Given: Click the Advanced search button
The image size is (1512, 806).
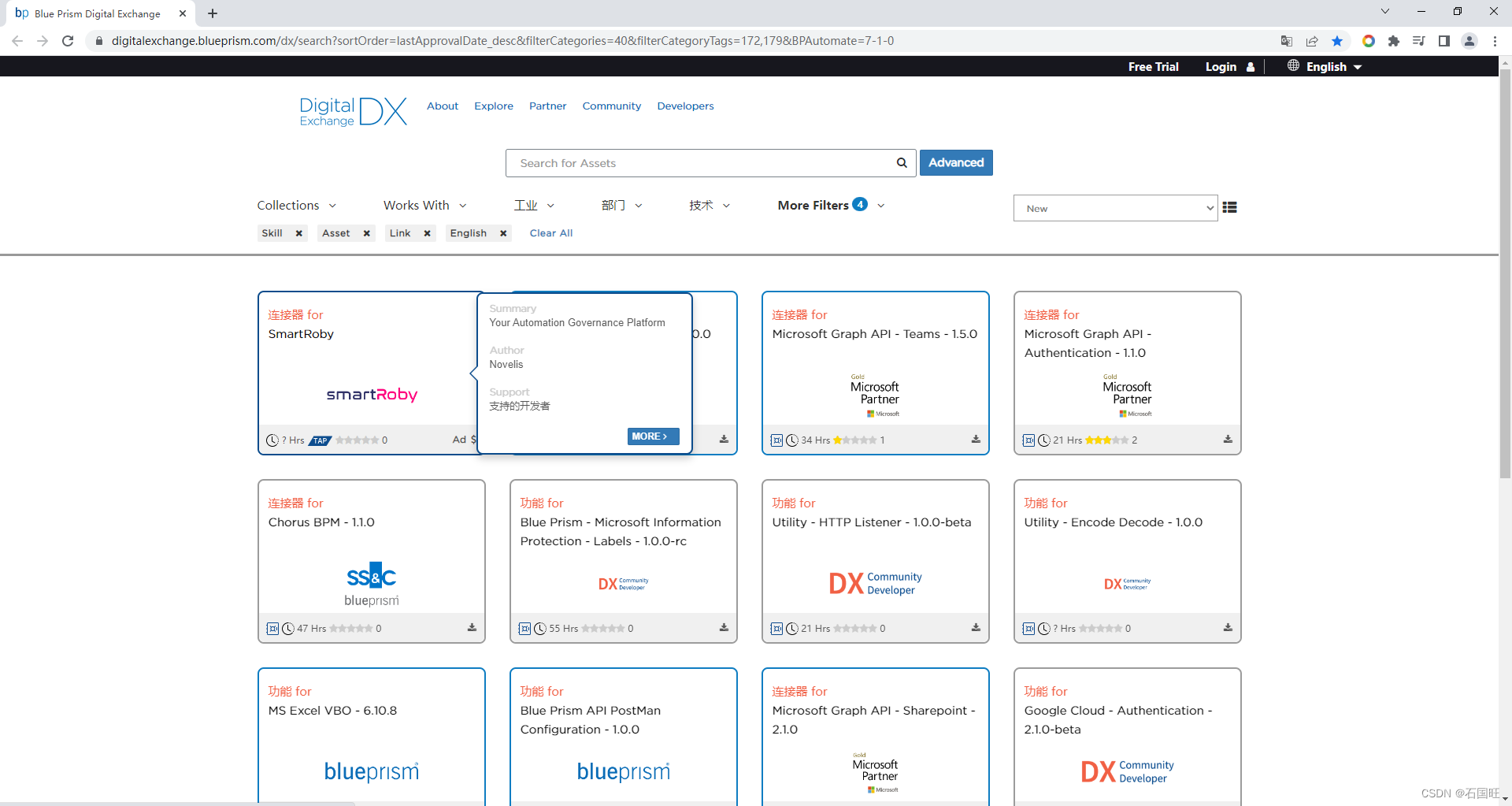Looking at the screenshot, I should coord(956,162).
